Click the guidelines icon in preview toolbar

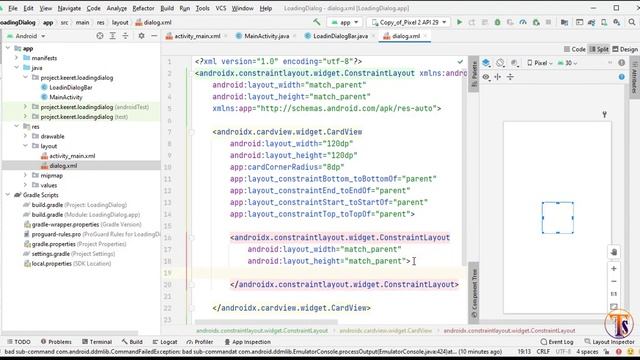point(510,77)
